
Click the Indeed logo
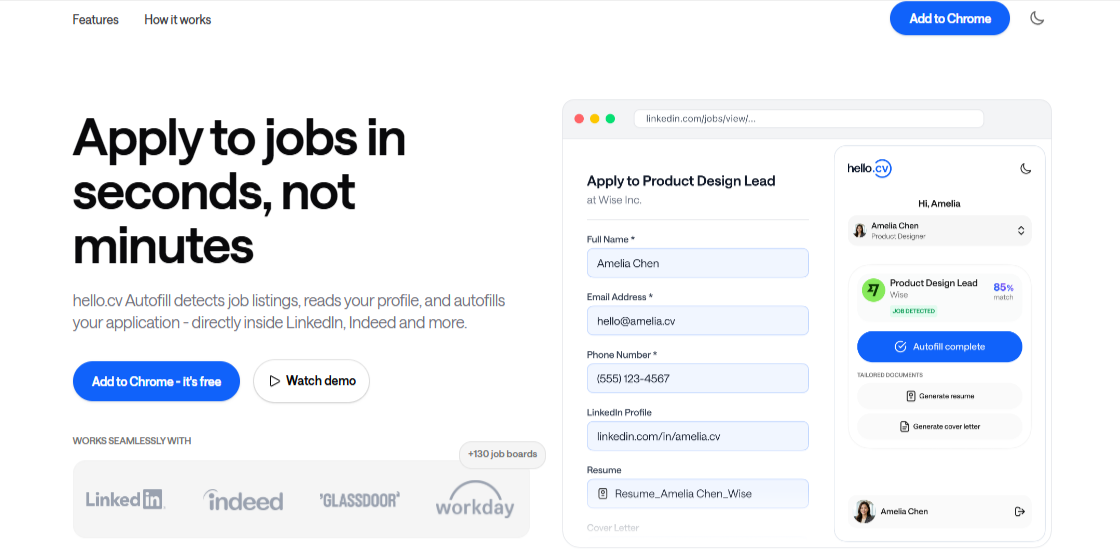(243, 500)
